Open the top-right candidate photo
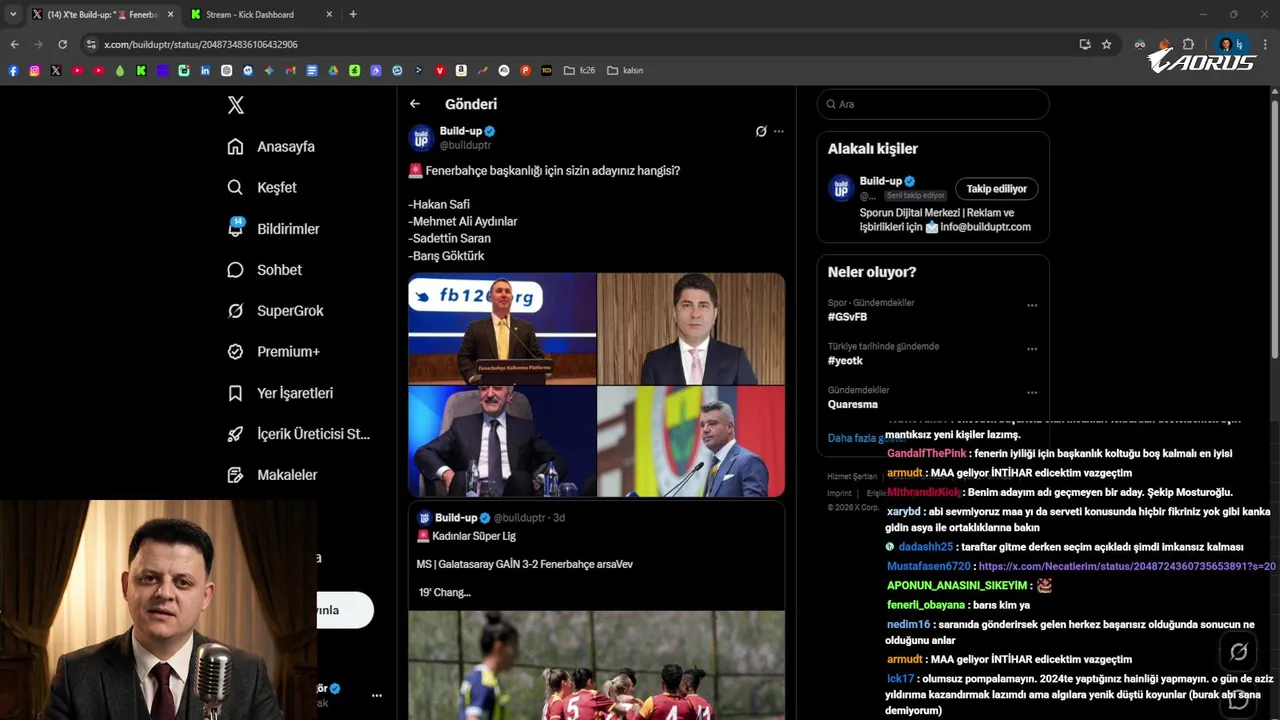This screenshot has width=1280, height=720. coord(691,329)
